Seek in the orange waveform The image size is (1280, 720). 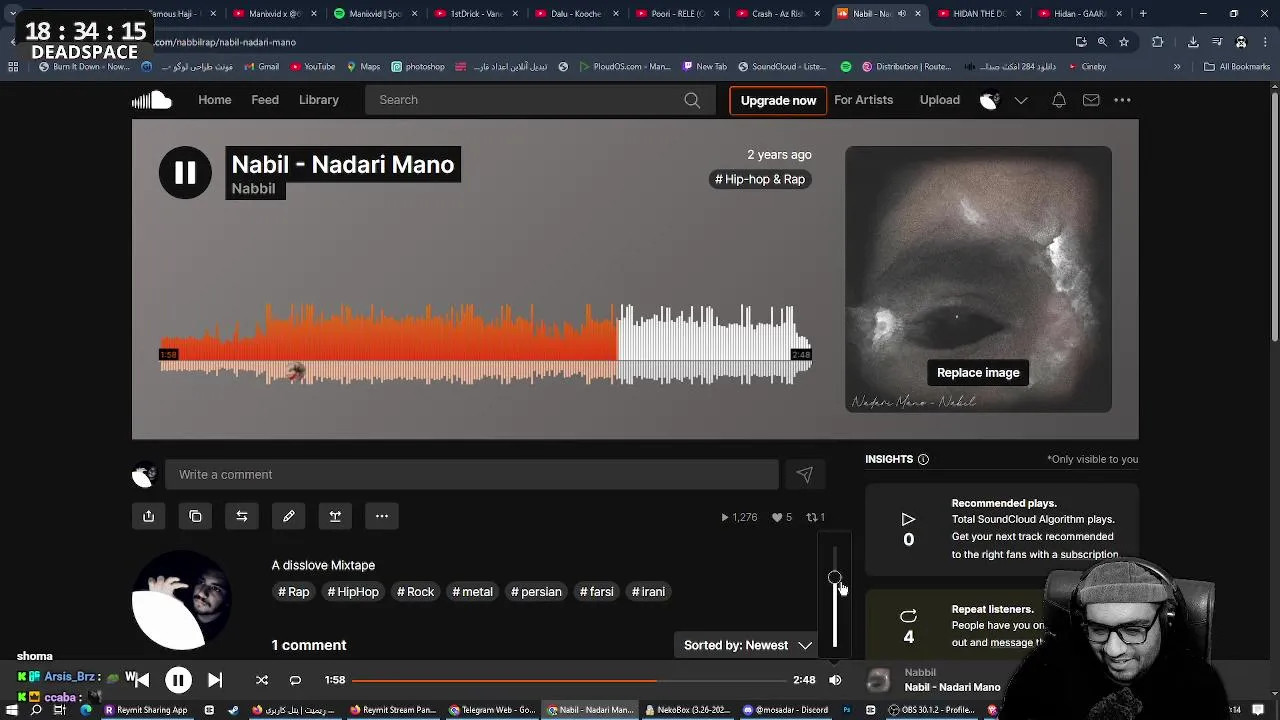point(388,342)
